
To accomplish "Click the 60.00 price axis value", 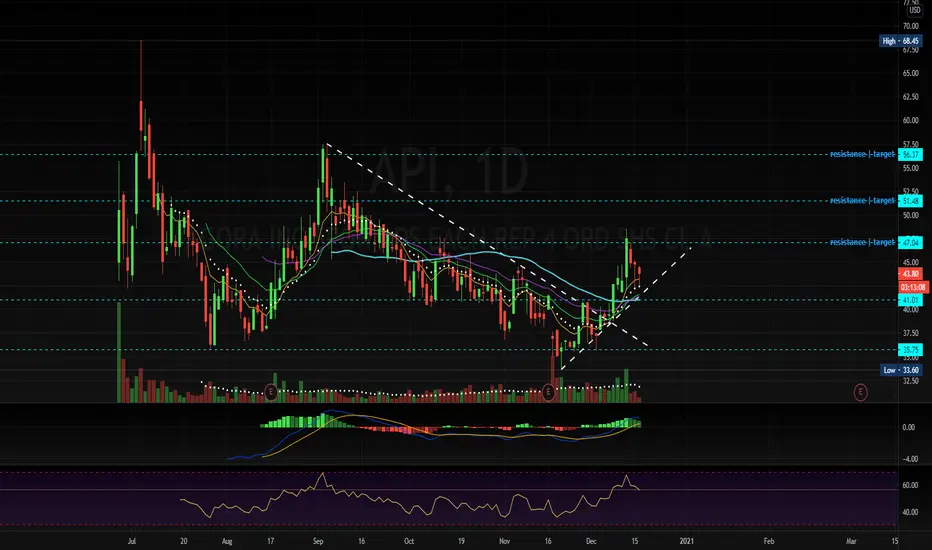I will pos(911,120).
